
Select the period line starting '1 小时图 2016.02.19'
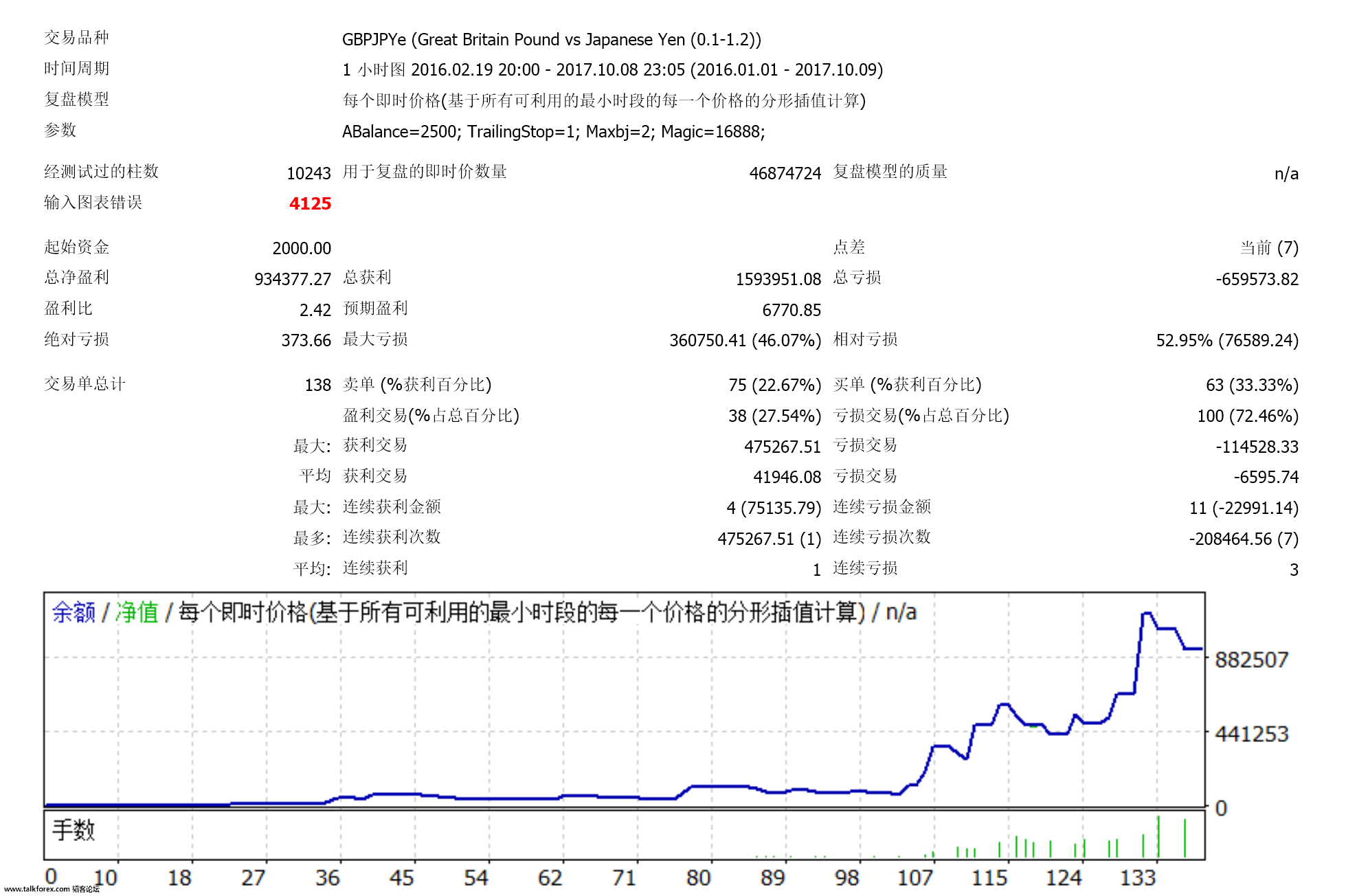pos(612,69)
